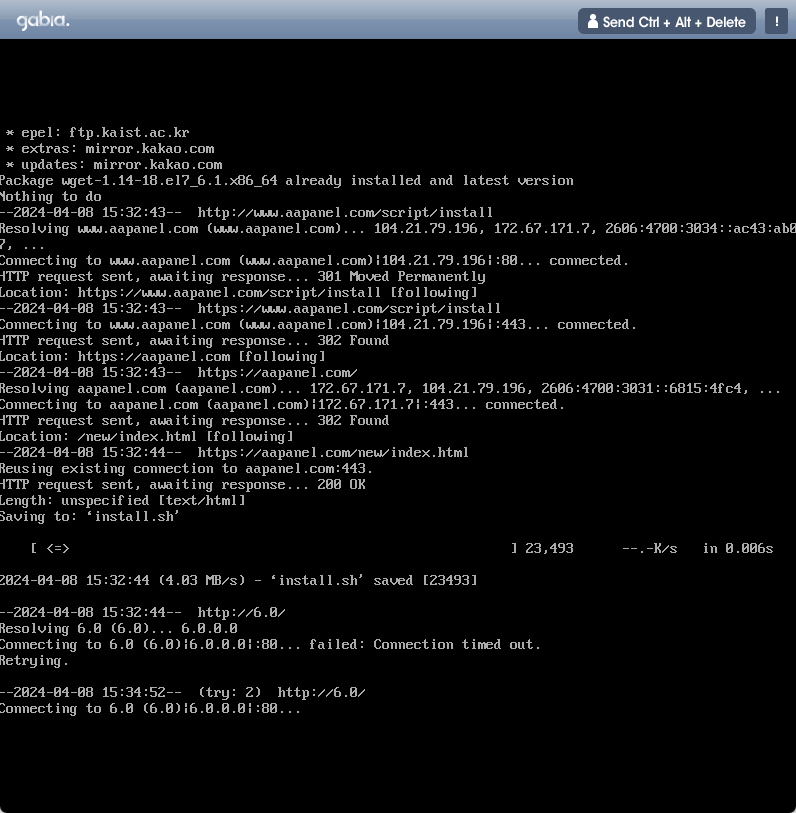Click the 'Retrying.' line
Image resolution: width=796 pixels, height=813 pixels.
[34, 661]
